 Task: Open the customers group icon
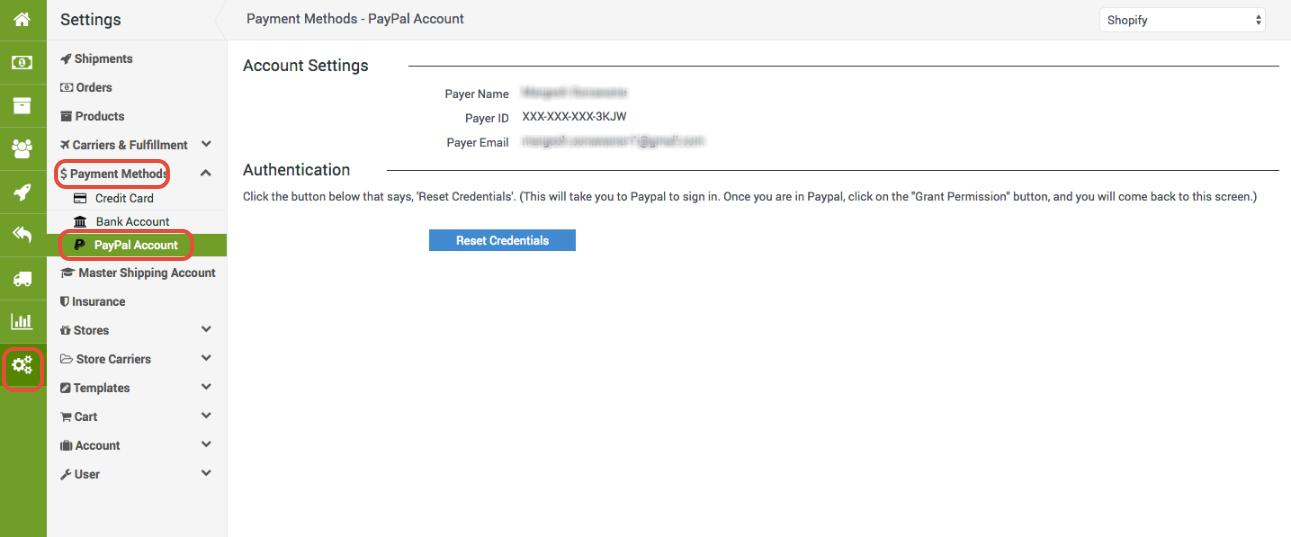click(x=22, y=149)
